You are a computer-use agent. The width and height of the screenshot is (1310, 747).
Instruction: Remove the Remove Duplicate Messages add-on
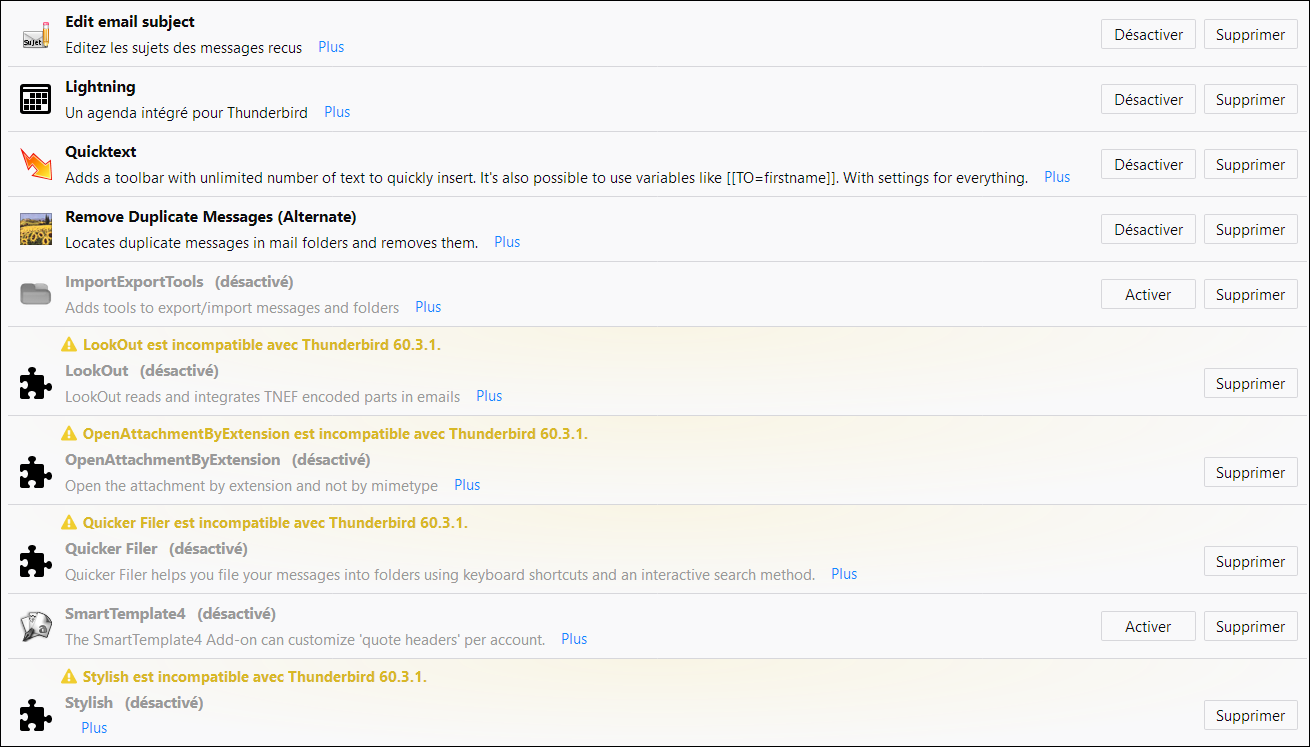[x=1250, y=230]
